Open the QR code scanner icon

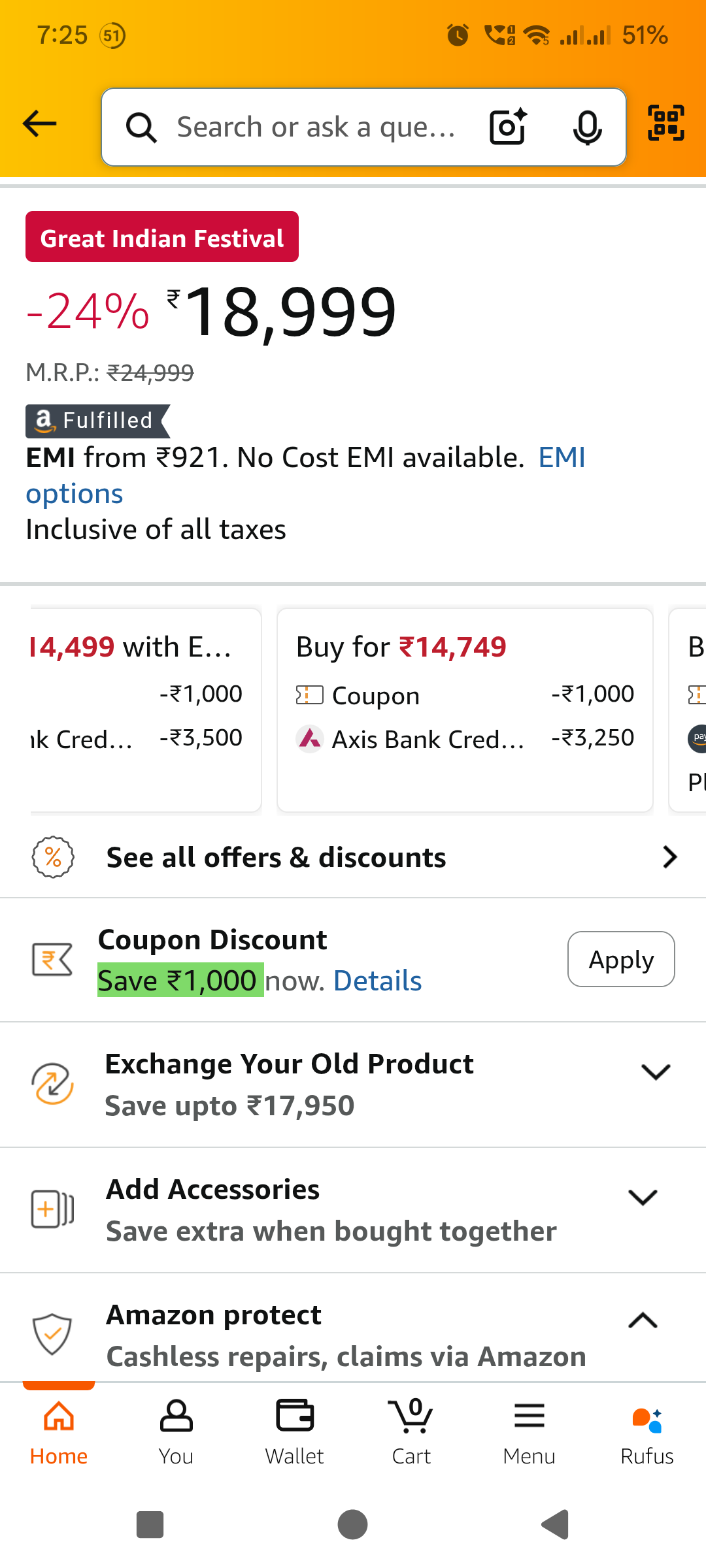[x=665, y=123]
